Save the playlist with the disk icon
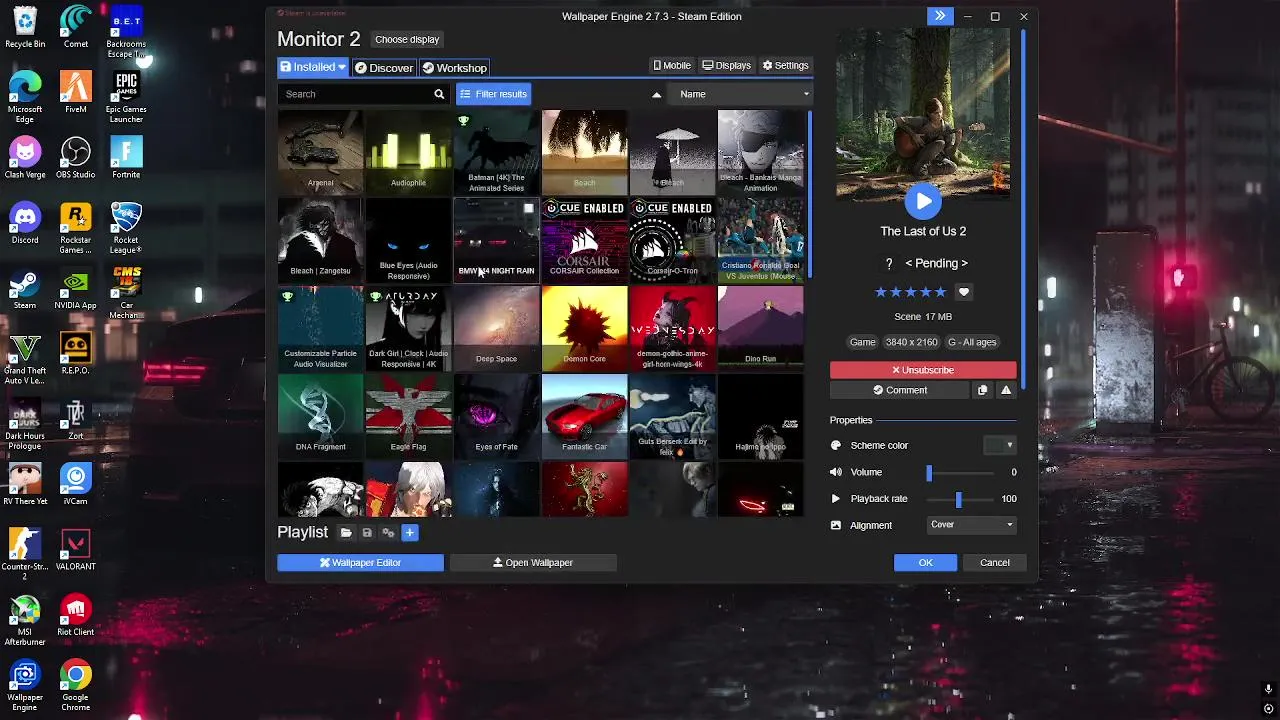The height and width of the screenshot is (720, 1280). [x=367, y=533]
